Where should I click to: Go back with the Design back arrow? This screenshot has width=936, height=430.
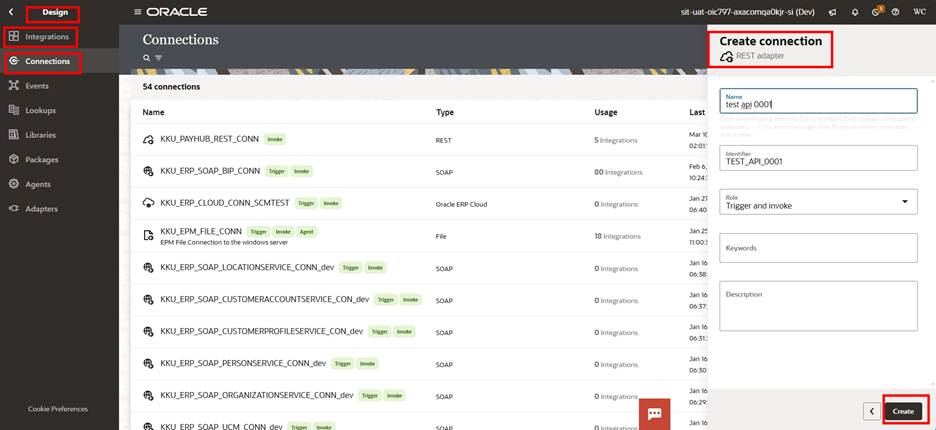pos(11,12)
